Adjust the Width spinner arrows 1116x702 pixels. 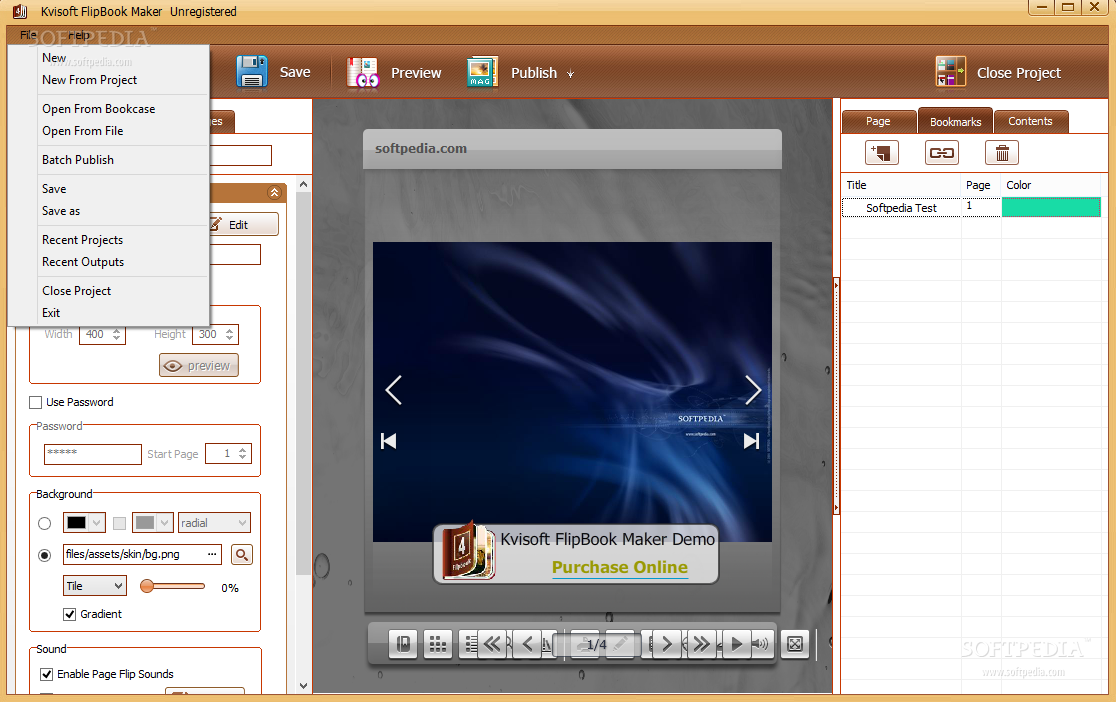click(117, 334)
